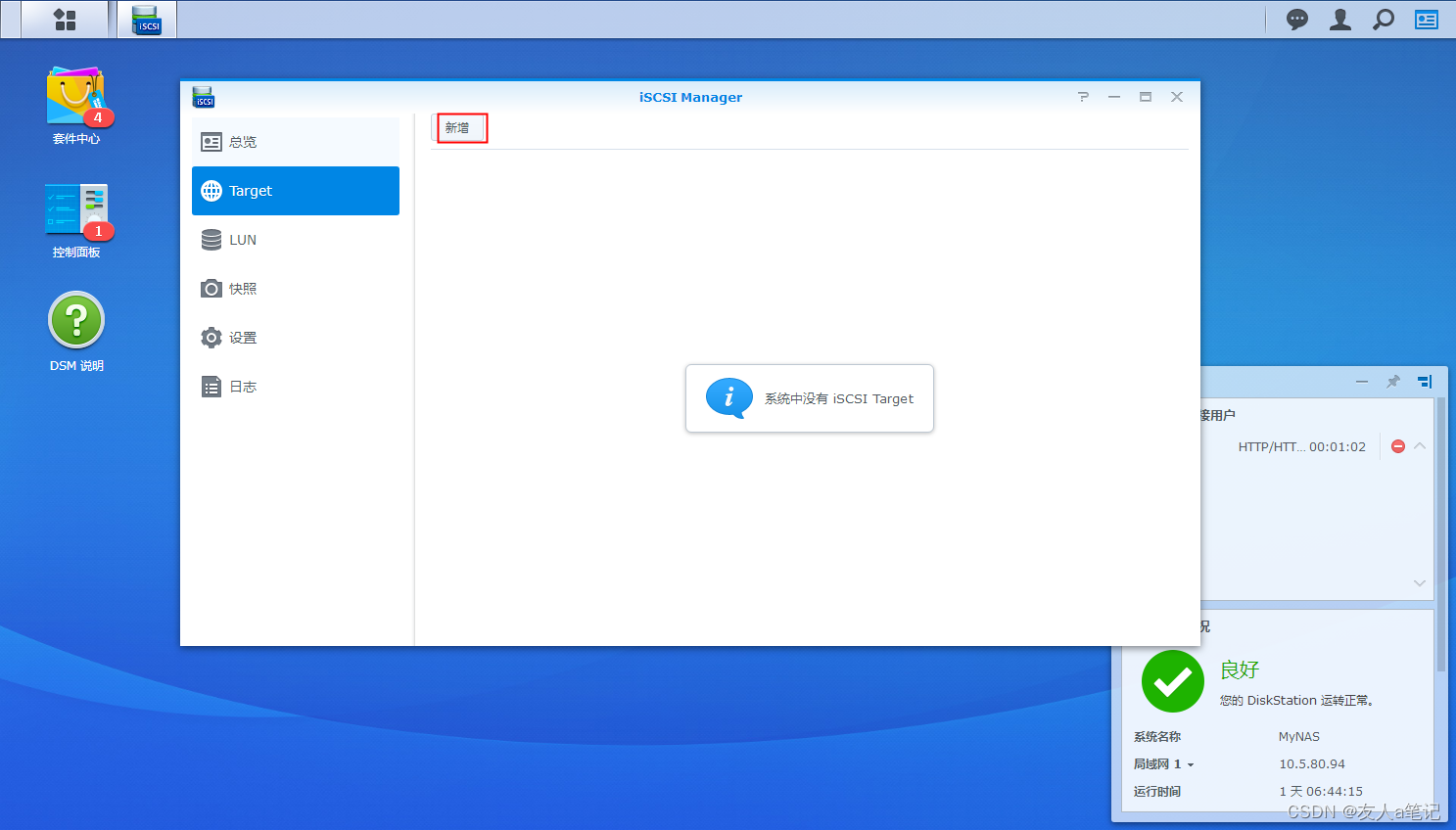Open the DSM 说明 help desktop icon
Viewport: 1456px width, 830px height.
coord(76,332)
